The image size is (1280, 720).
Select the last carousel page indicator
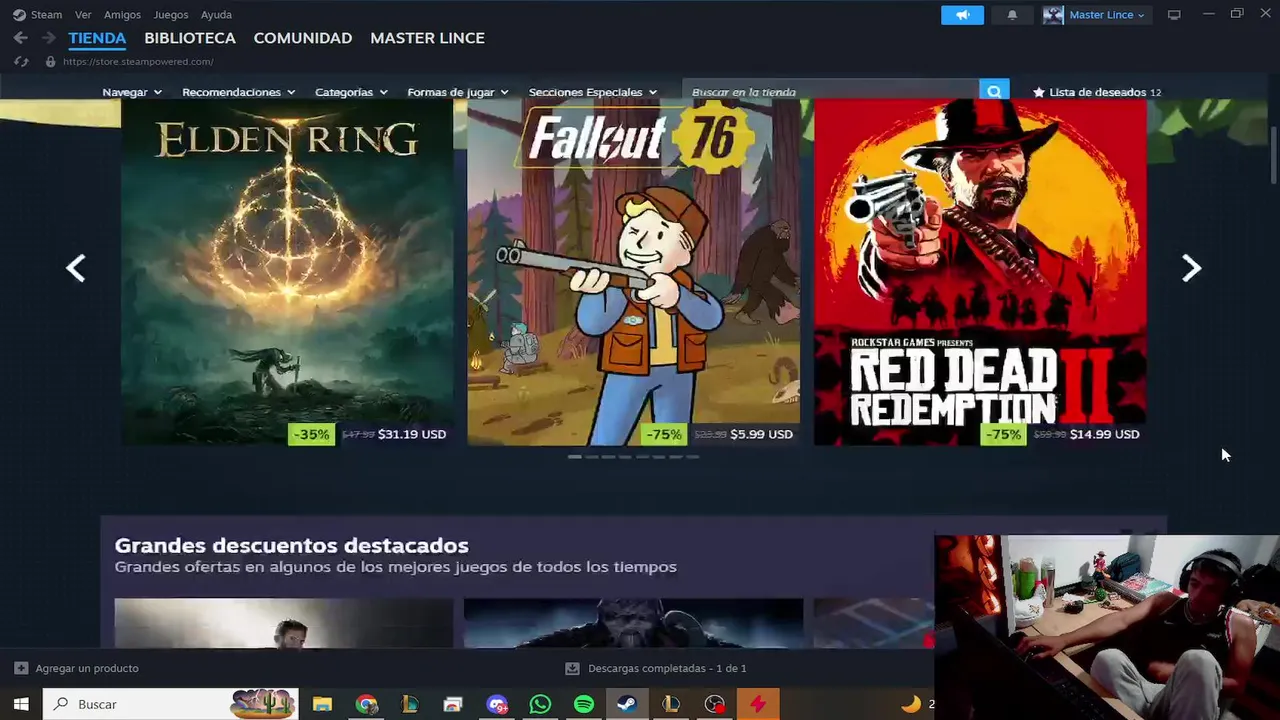tap(692, 457)
